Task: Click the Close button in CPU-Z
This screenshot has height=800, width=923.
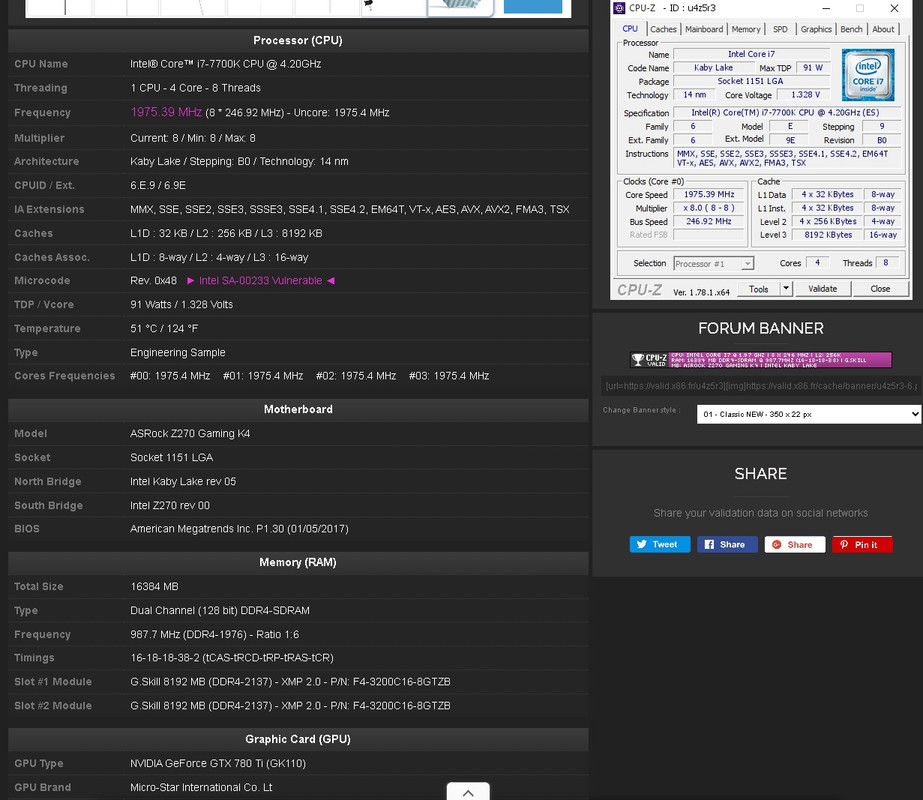Action: tap(880, 289)
